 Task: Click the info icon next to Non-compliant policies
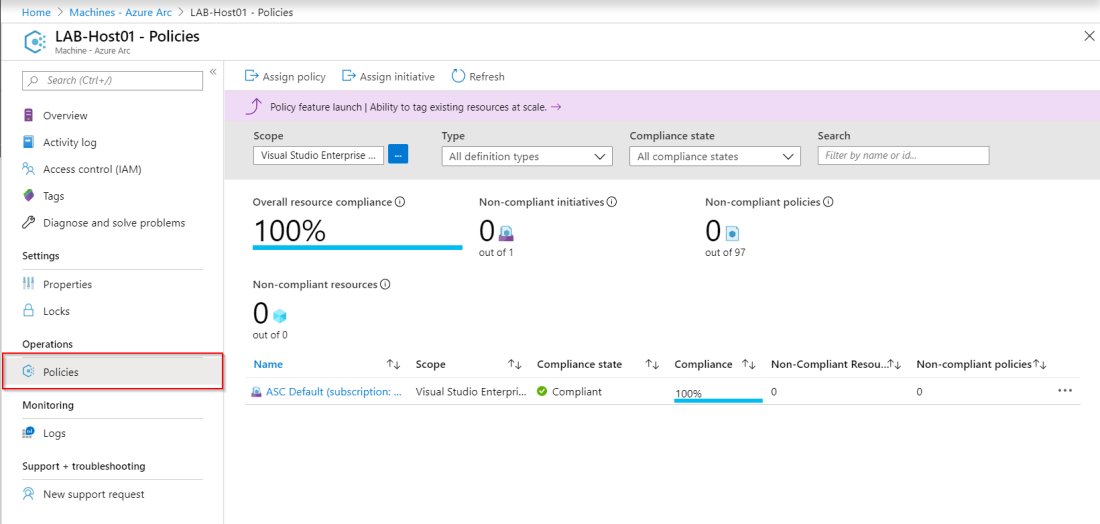click(828, 202)
